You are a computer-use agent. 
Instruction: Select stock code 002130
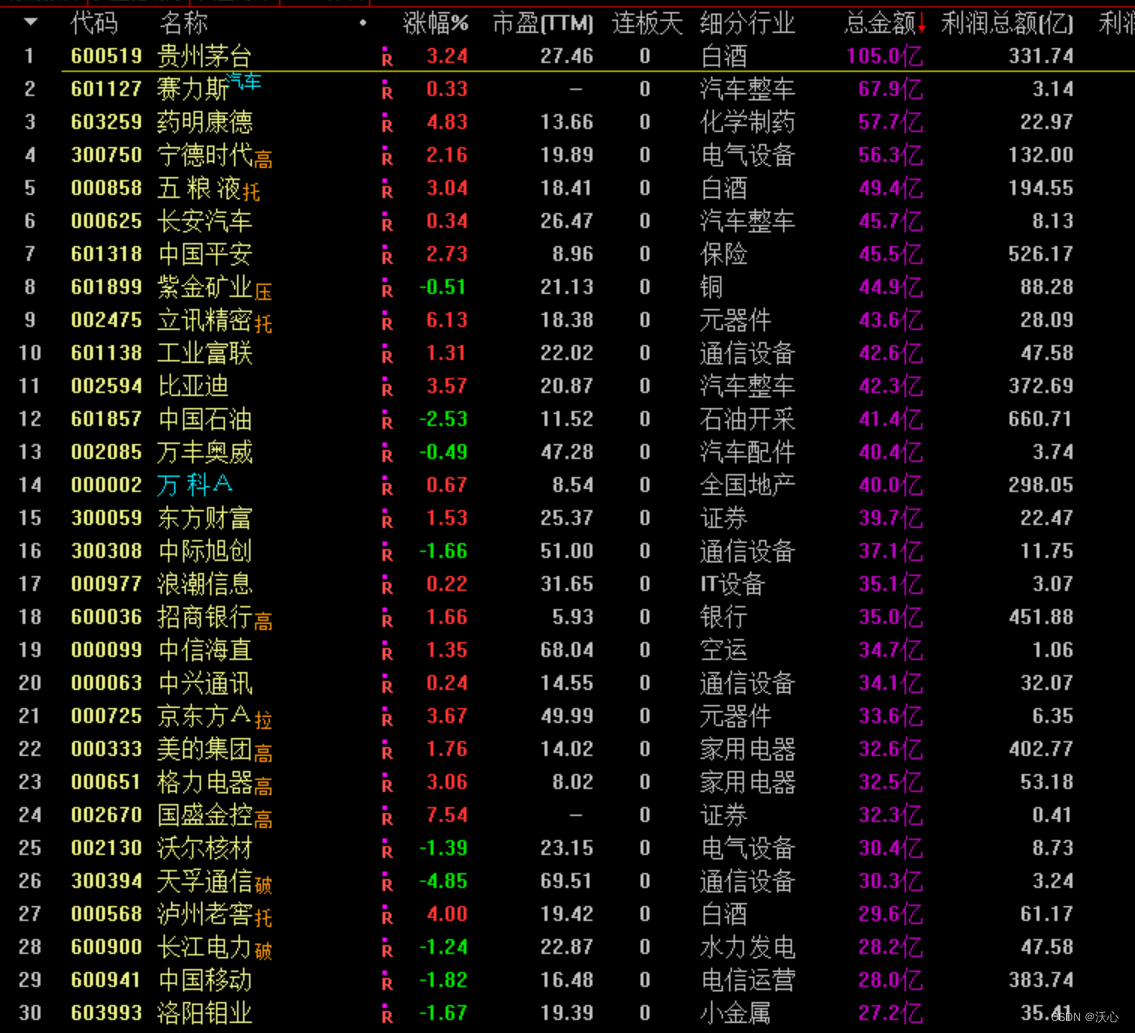[x=106, y=848]
